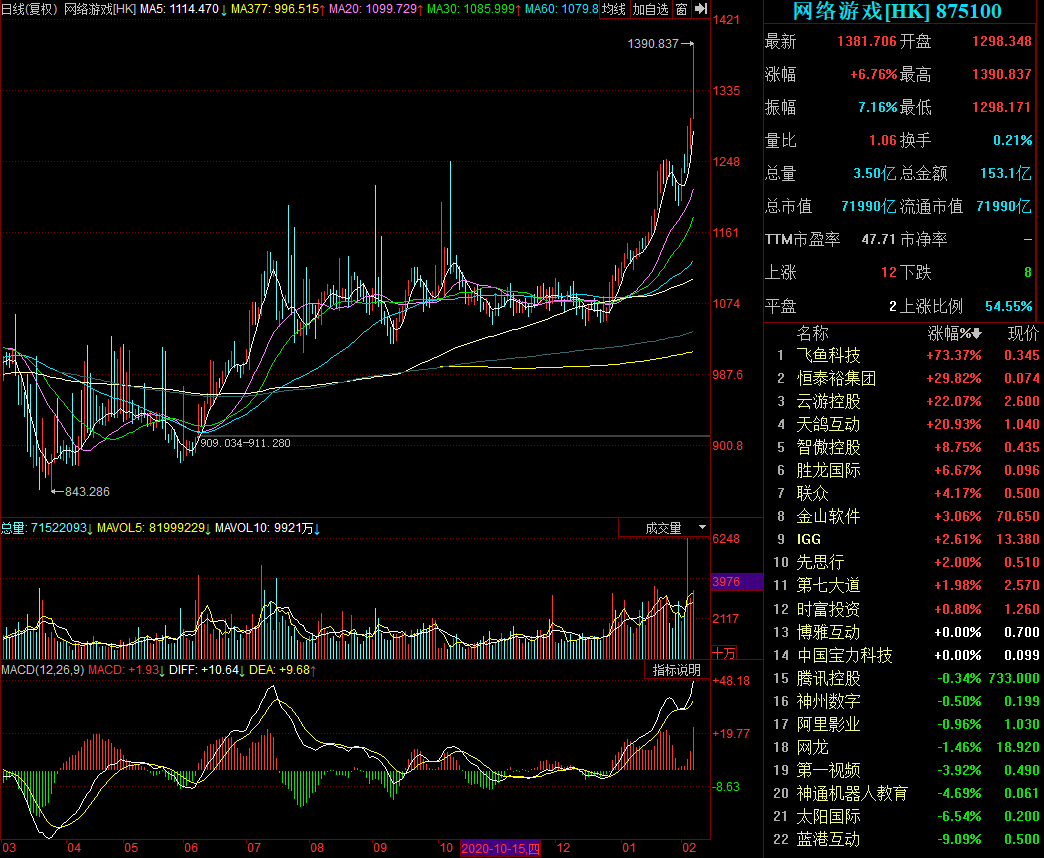Screen dimensions: 1044x858
Task: Click the 总金额 153.1亿 value
Action: click(1005, 173)
